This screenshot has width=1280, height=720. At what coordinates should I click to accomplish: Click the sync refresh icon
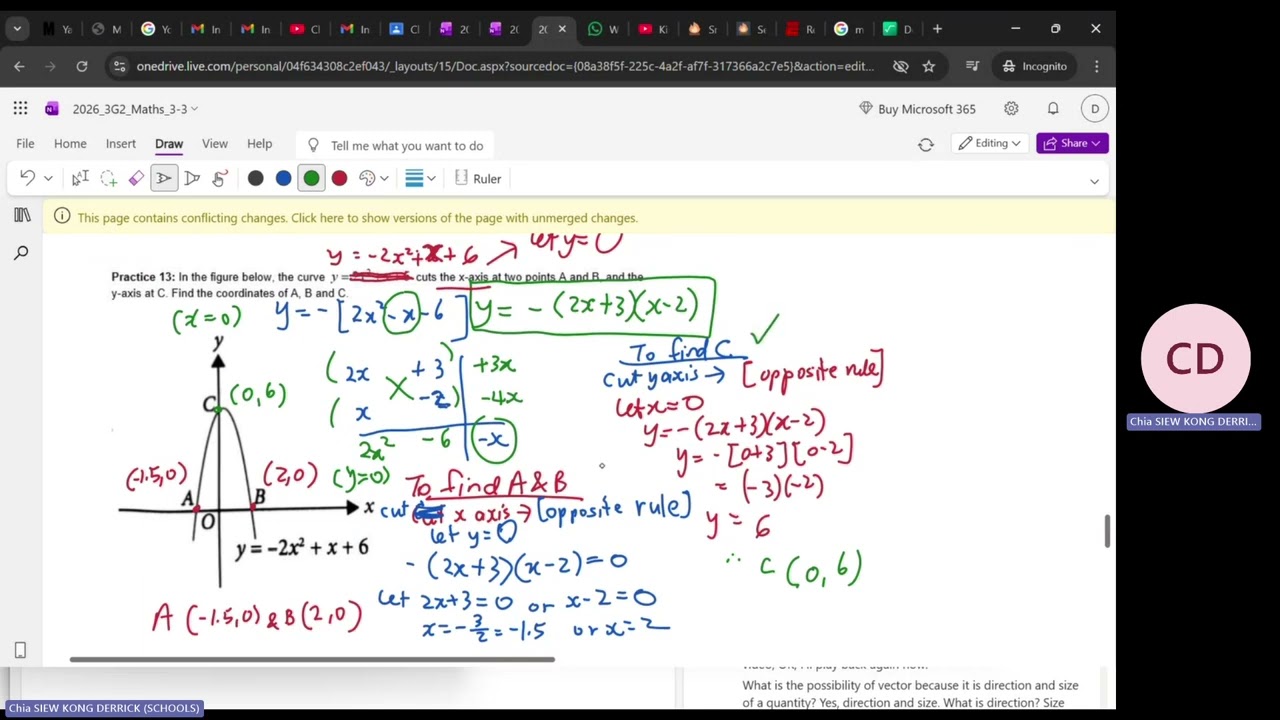(926, 144)
